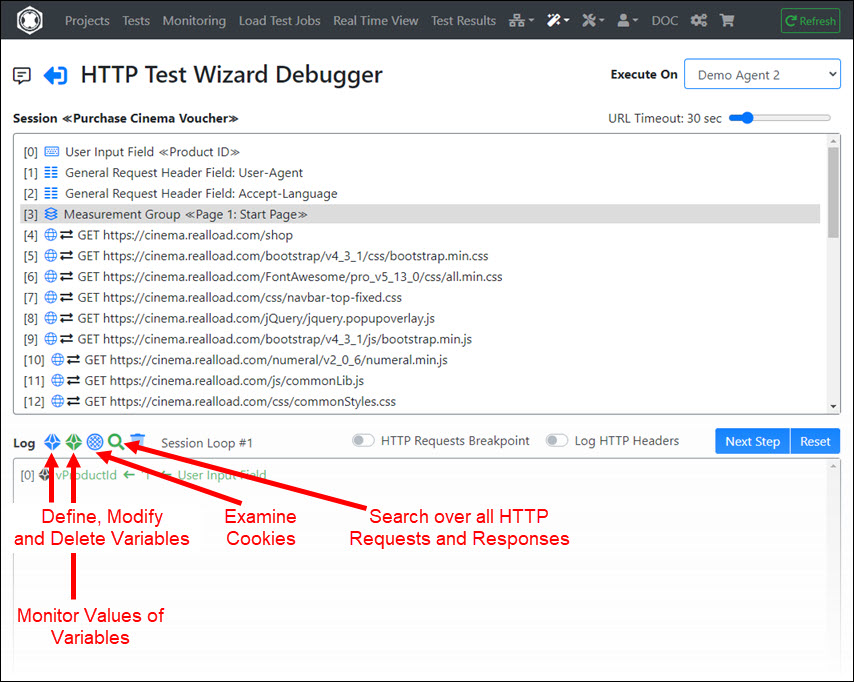Click globe icon of /shop request row
The width and height of the screenshot is (854, 682).
pos(51,235)
